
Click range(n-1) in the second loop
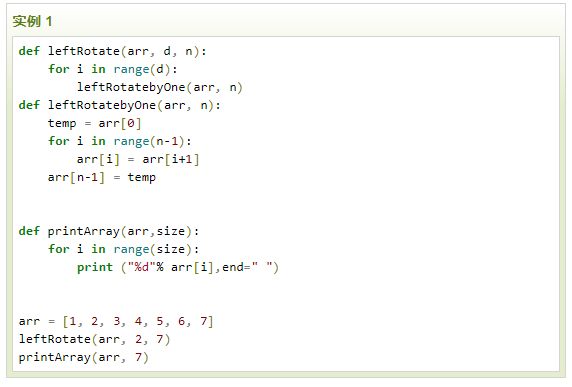149,141
